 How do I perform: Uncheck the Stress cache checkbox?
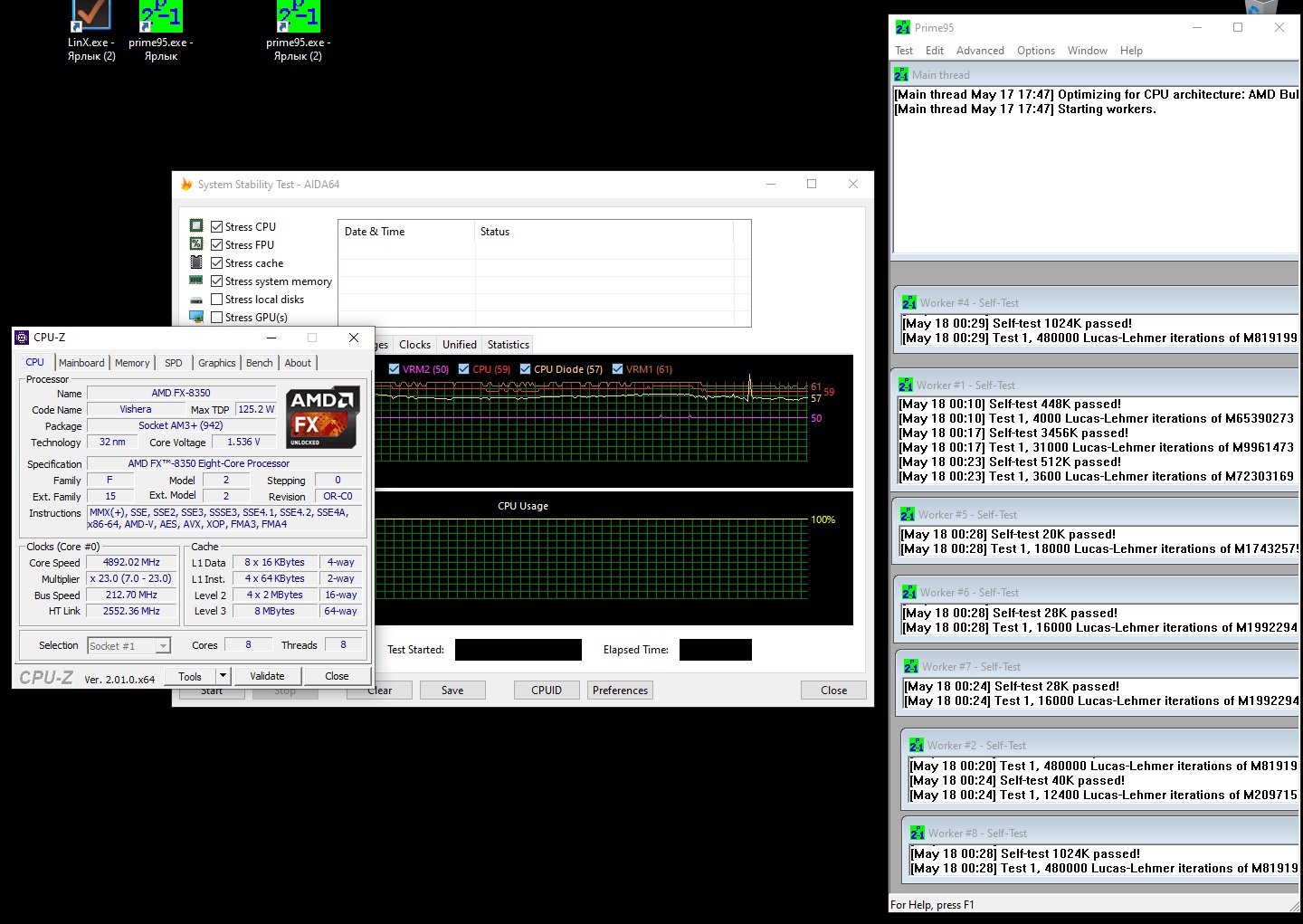pos(217,262)
